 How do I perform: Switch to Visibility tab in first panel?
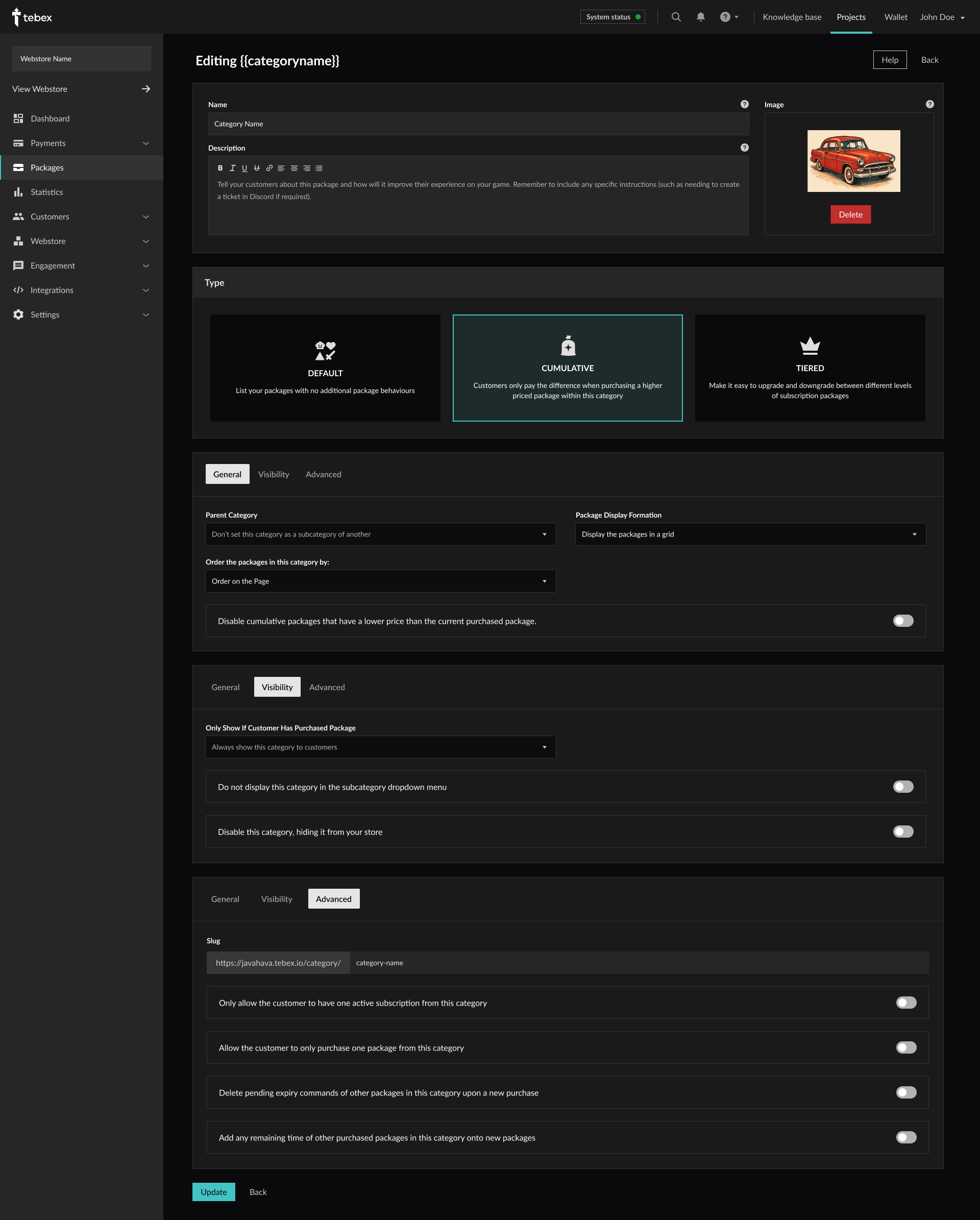tap(273, 474)
